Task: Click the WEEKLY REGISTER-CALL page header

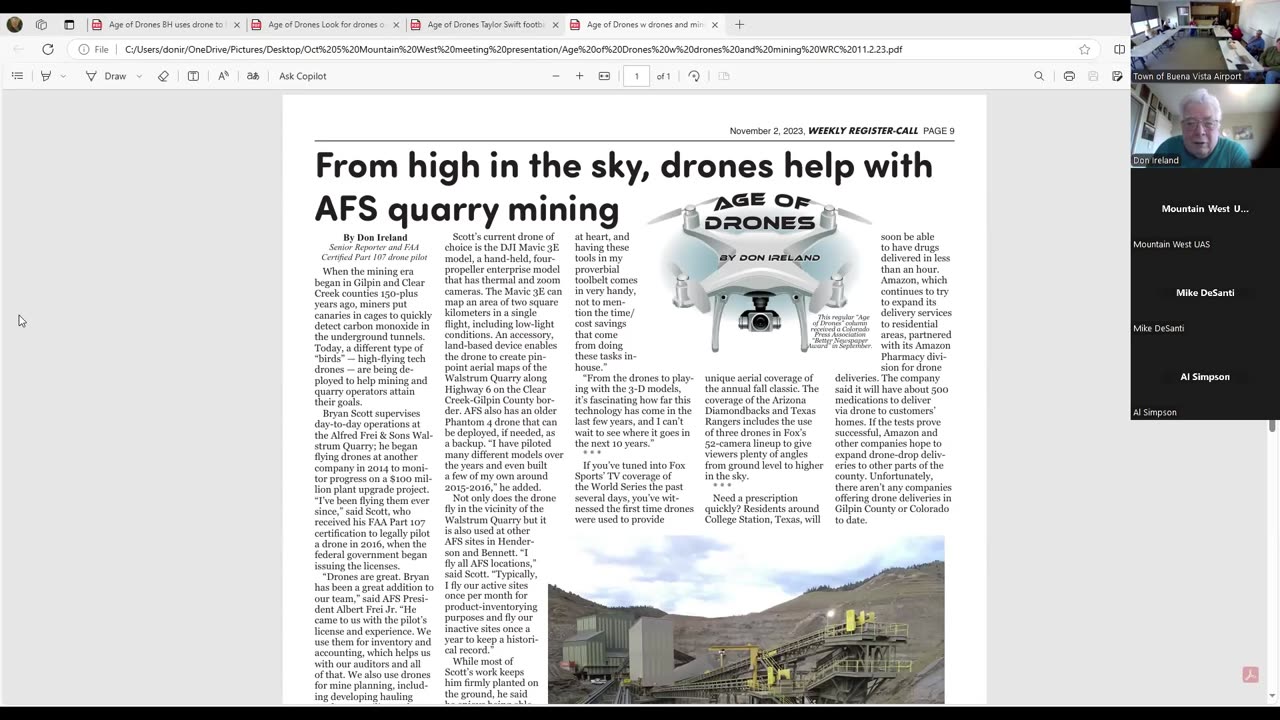Action: (x=863, y=131)
